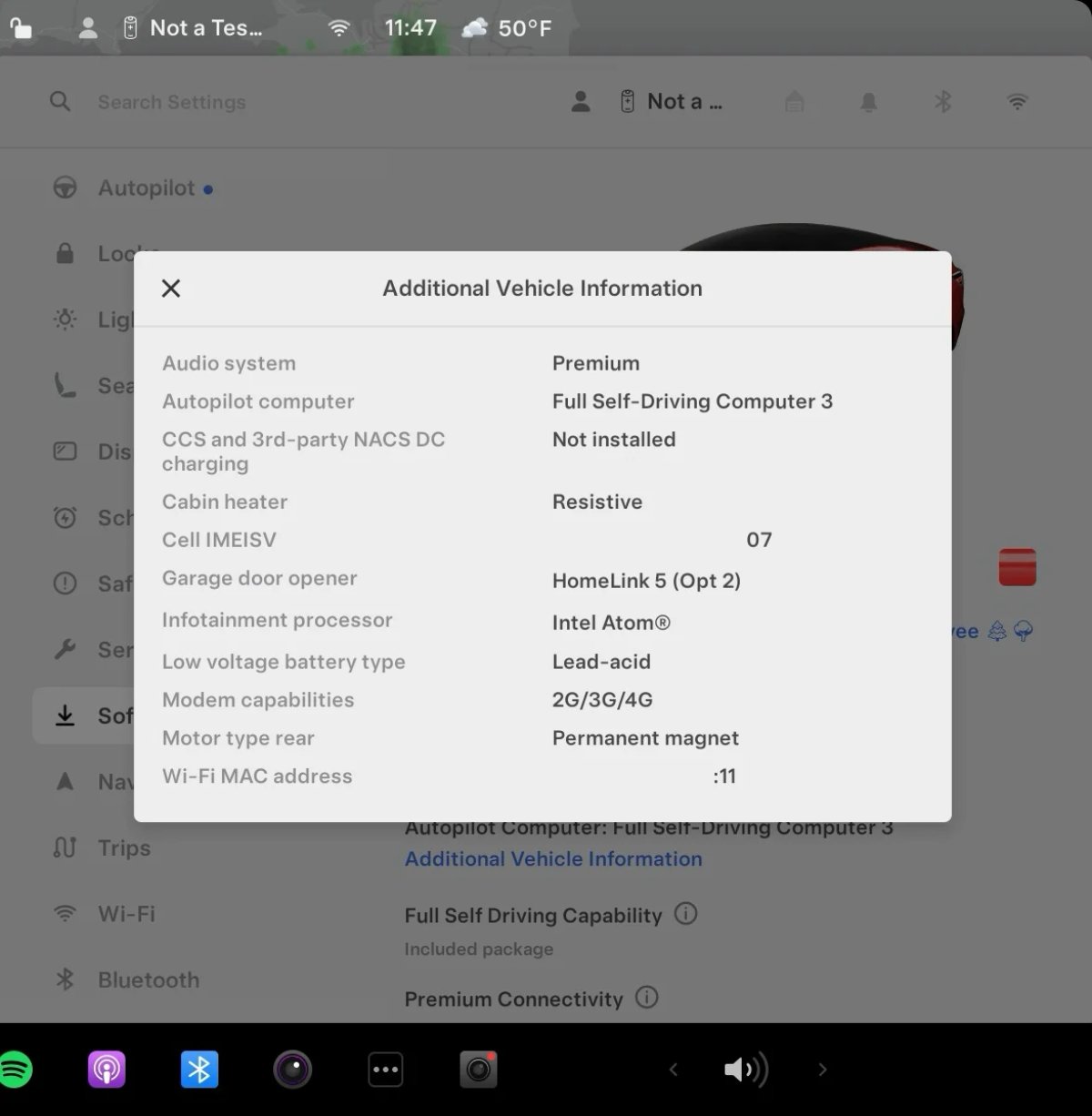The image size is (1092, 1116).
Task: Open driver profile icon in top status bar
Action: (x=88, y=28)
